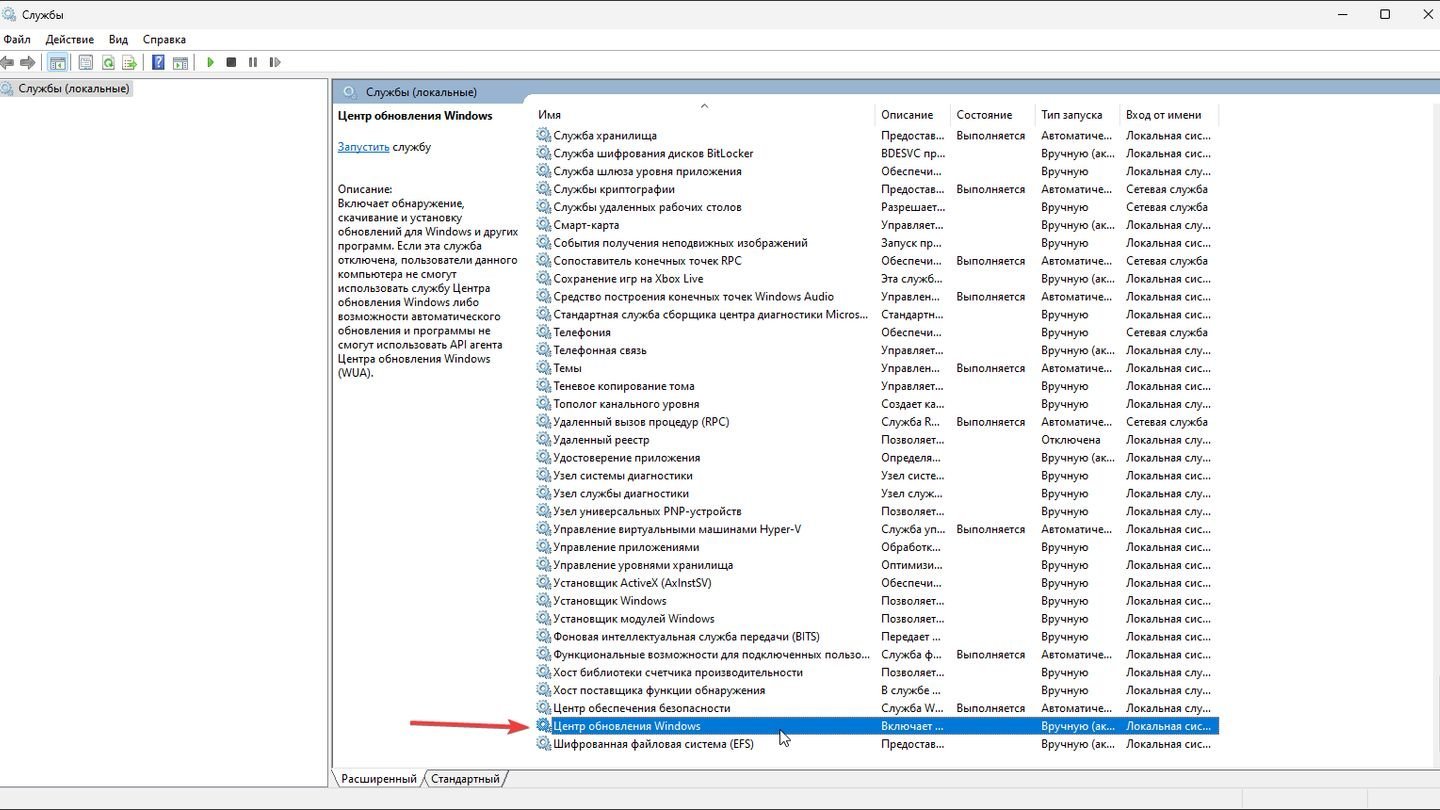Select Управление виртуальными машинами Hyper-V
Image resolution: width=1440 pixels, height=810 pixels.
877,529
